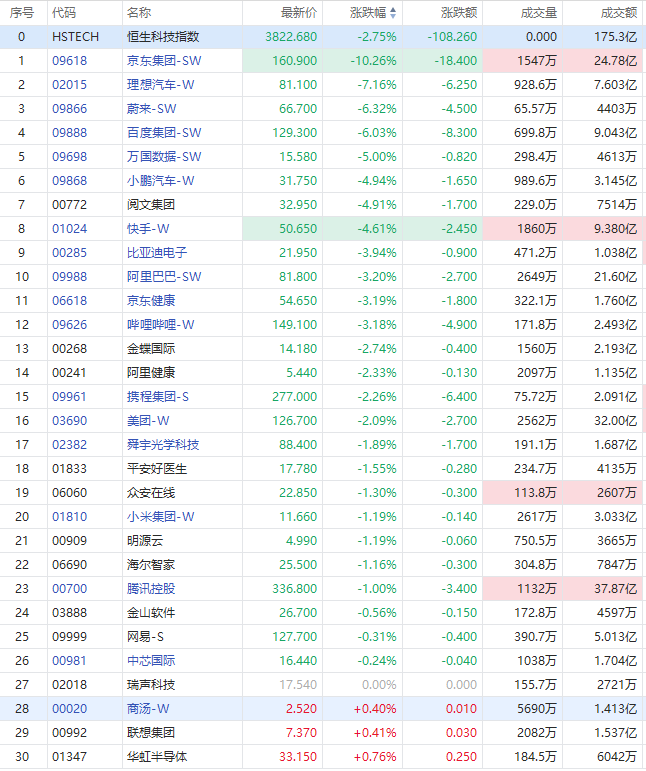Open 阿里巴巴-SW stock
The height and width of the screenshot is (771, 646).
click(x=164, y=277)
